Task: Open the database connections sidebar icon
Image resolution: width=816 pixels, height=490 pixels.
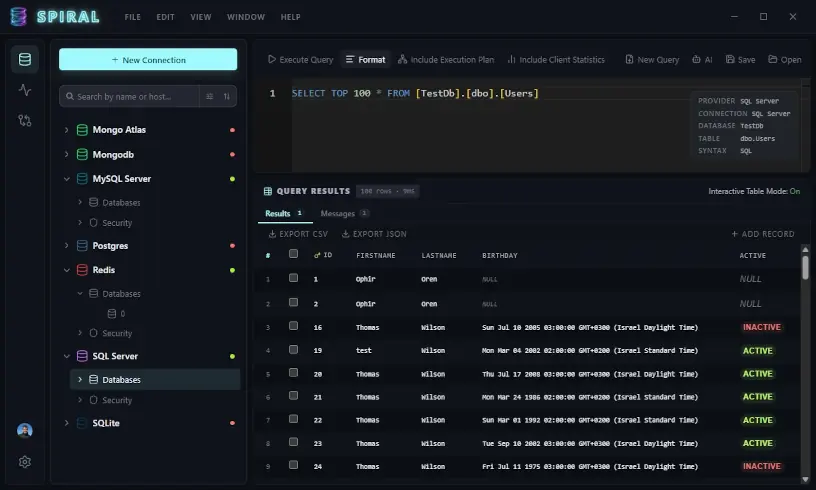Action: point(24,59)
